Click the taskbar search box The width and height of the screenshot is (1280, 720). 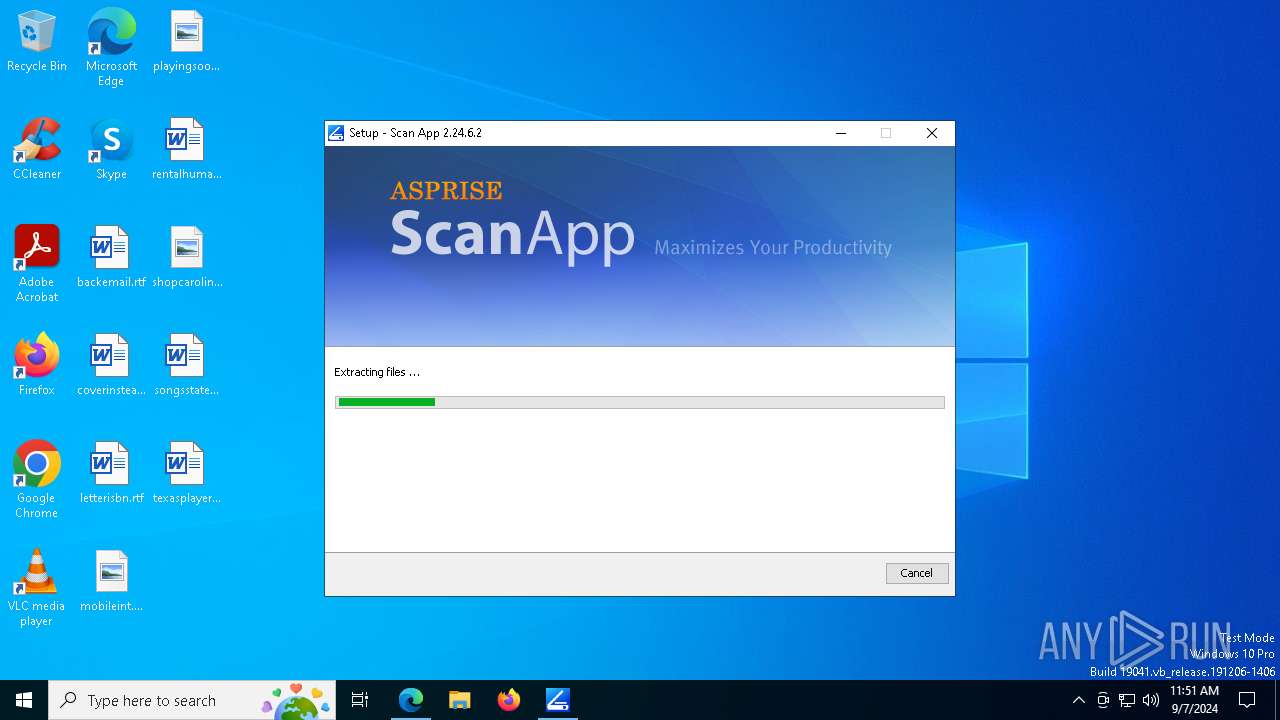coord(192,700)
